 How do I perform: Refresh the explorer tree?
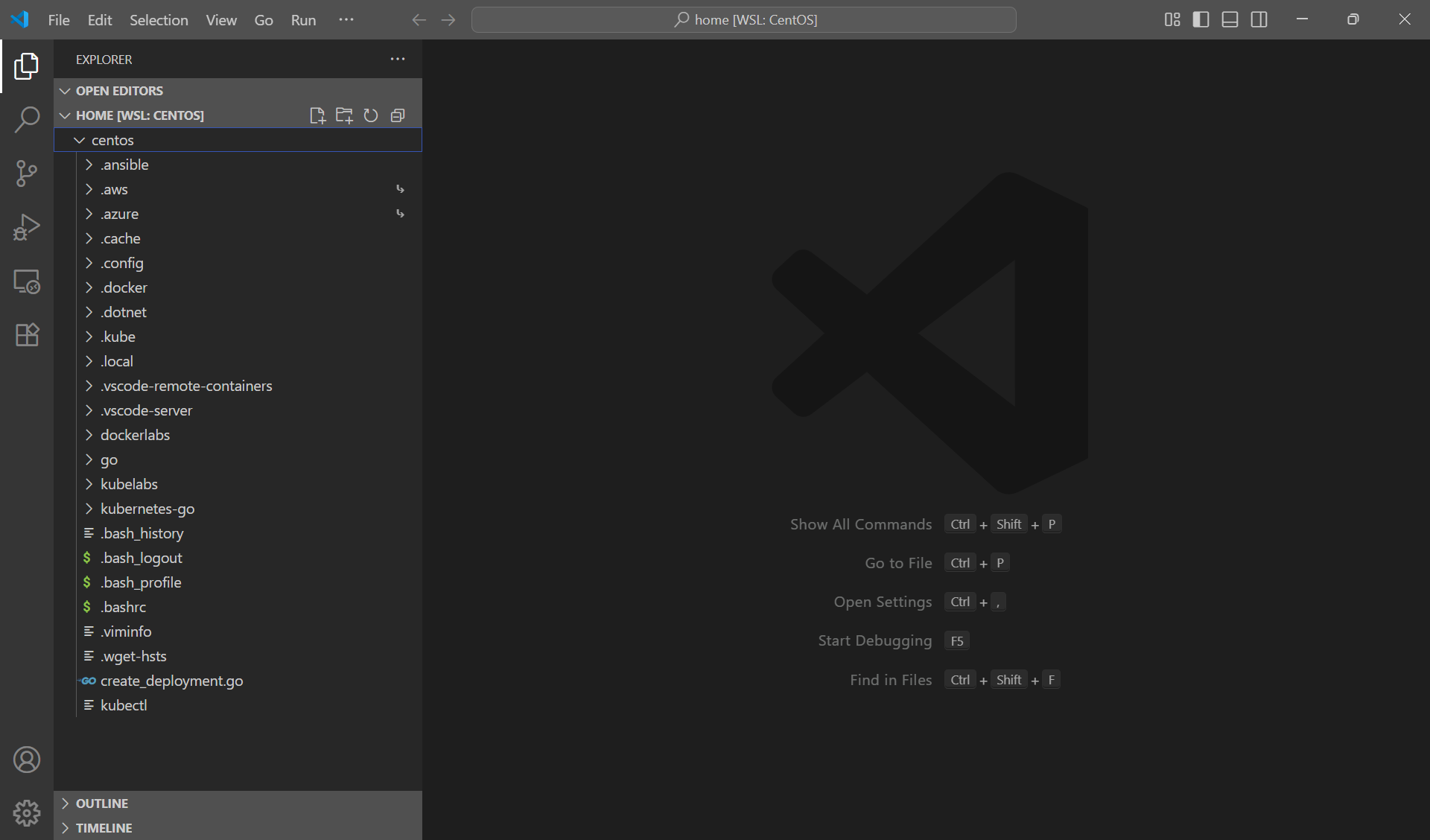point(371,115)
